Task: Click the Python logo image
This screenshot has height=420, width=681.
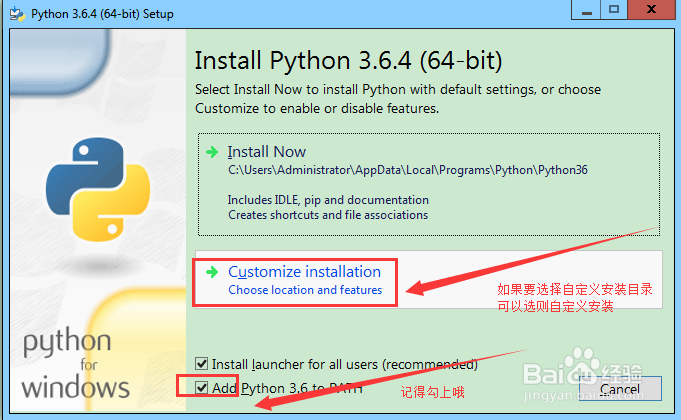Action: 98,189
